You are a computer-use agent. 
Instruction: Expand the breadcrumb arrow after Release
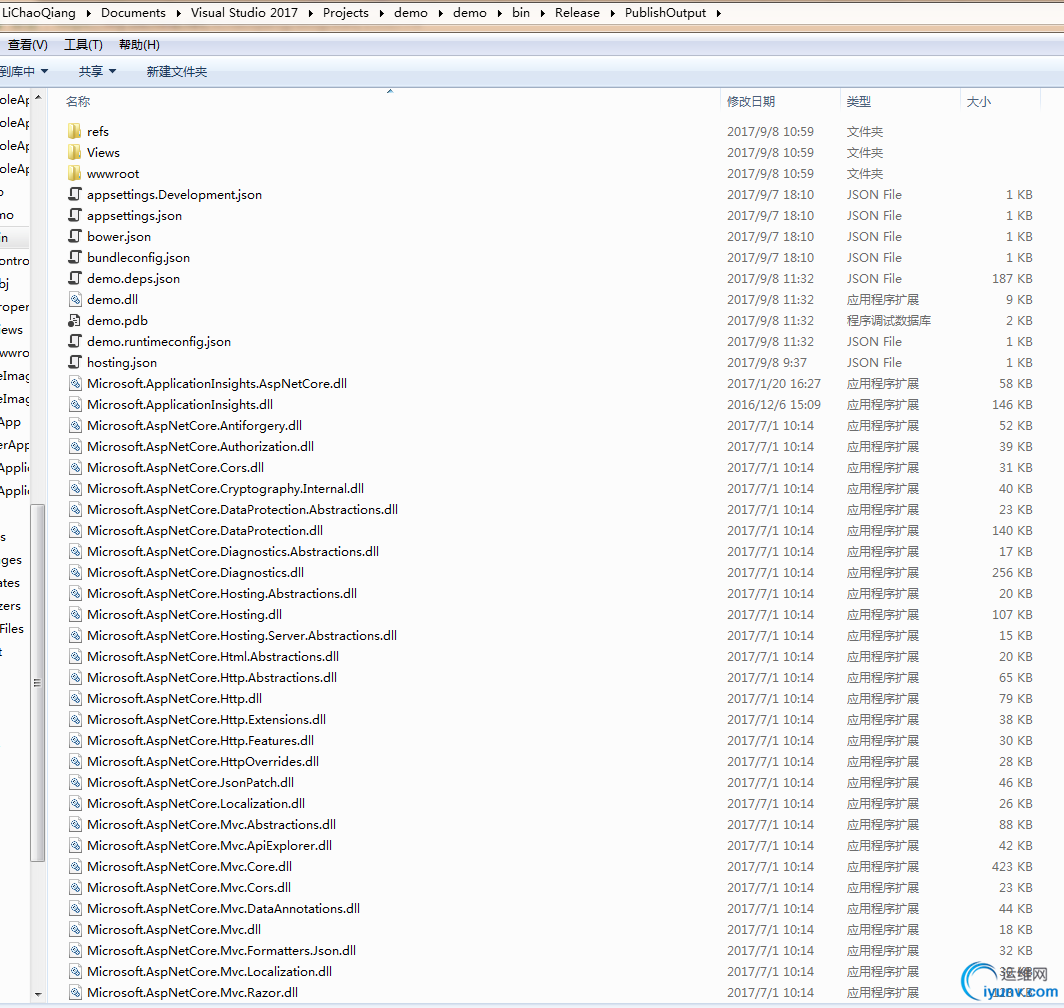[x=612, y=13]
